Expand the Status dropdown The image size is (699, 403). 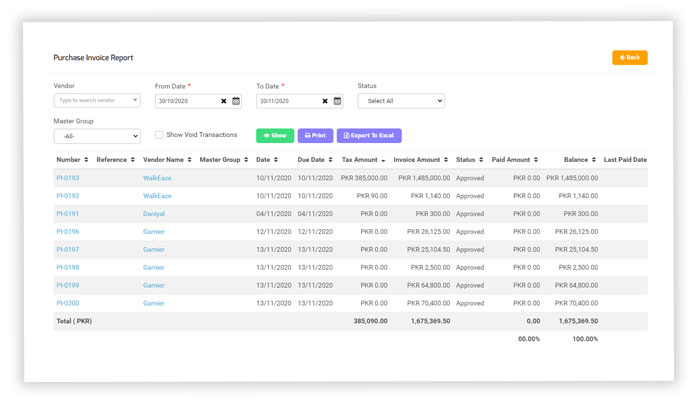(x=400, y=101)
